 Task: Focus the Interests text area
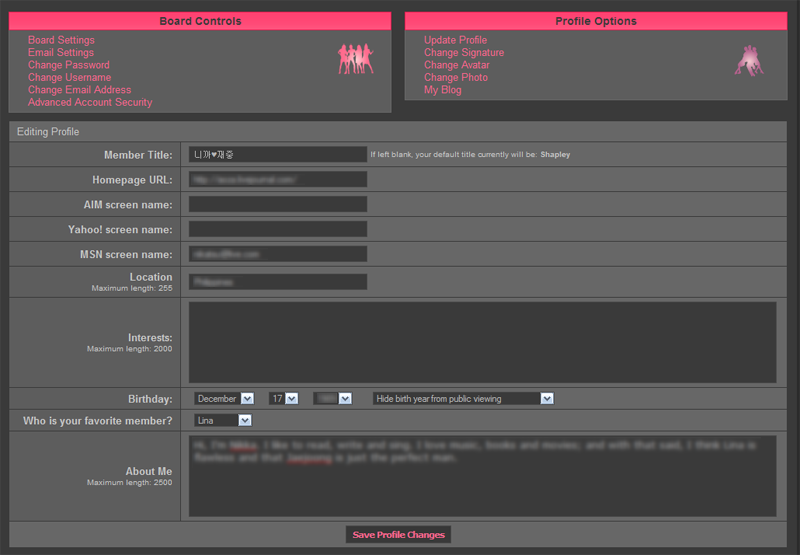click(482, 342)
